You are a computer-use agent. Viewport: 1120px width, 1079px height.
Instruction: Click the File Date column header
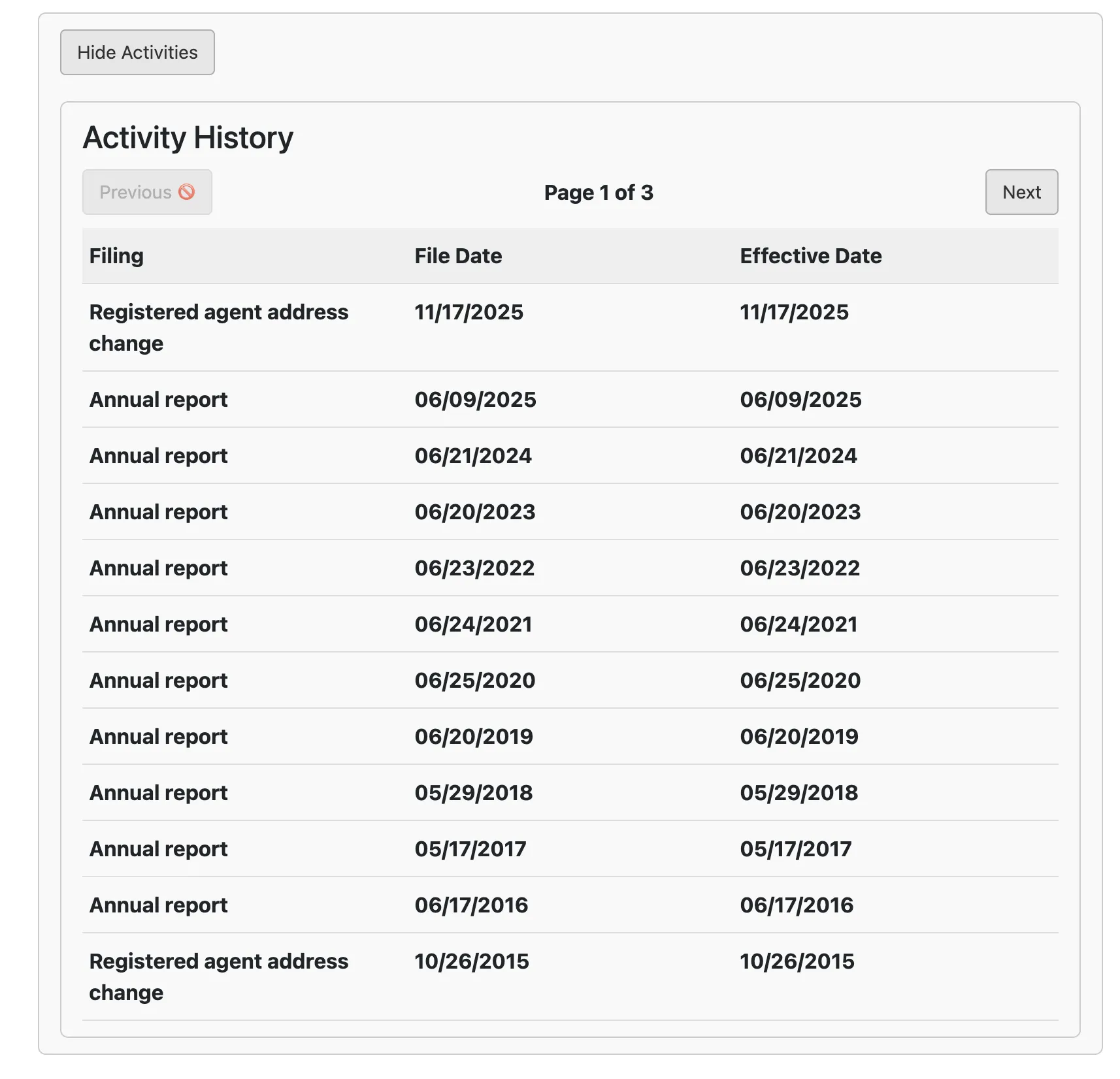(458, 256)
